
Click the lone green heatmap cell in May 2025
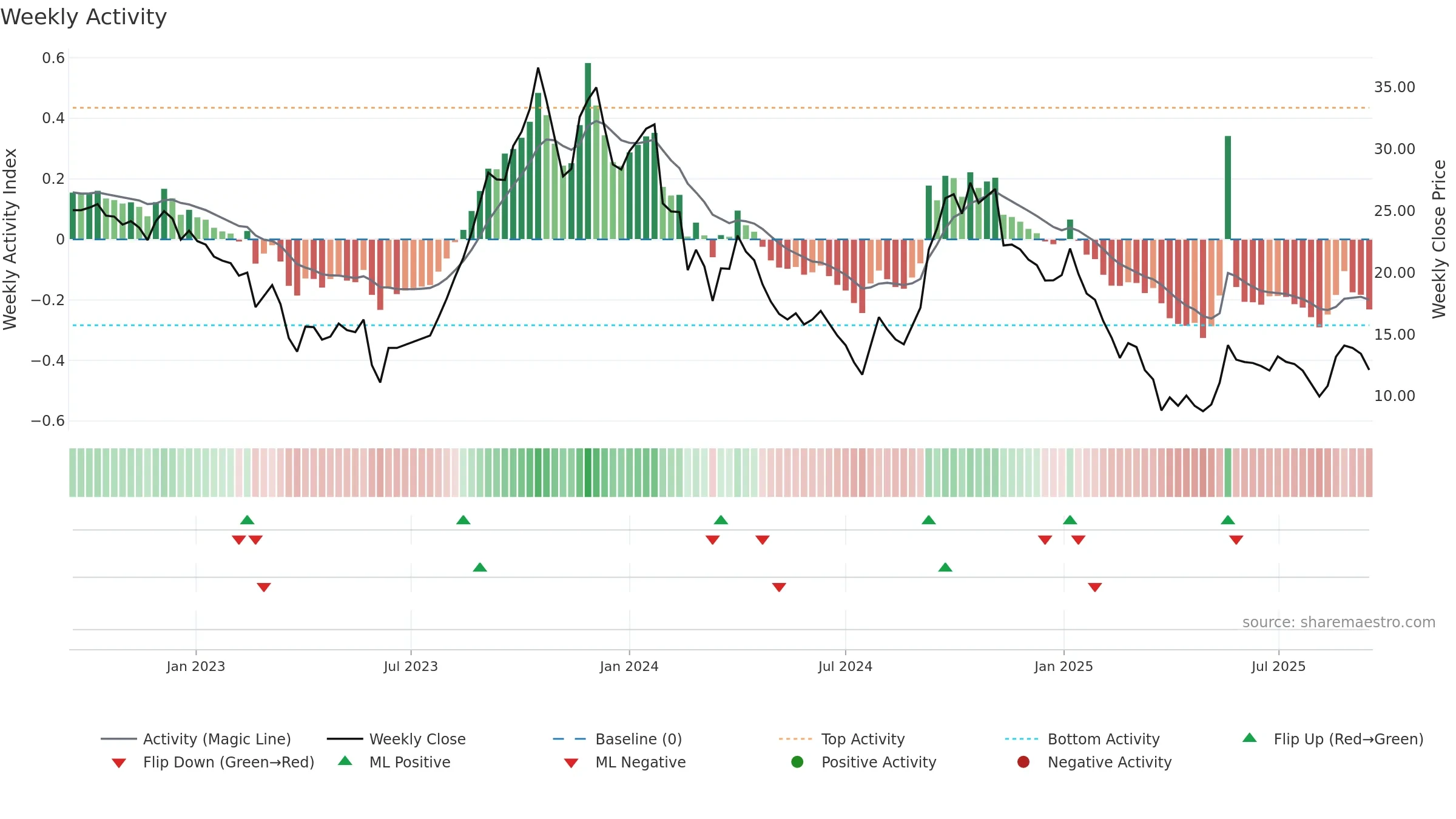click(x=1228, y=473)
